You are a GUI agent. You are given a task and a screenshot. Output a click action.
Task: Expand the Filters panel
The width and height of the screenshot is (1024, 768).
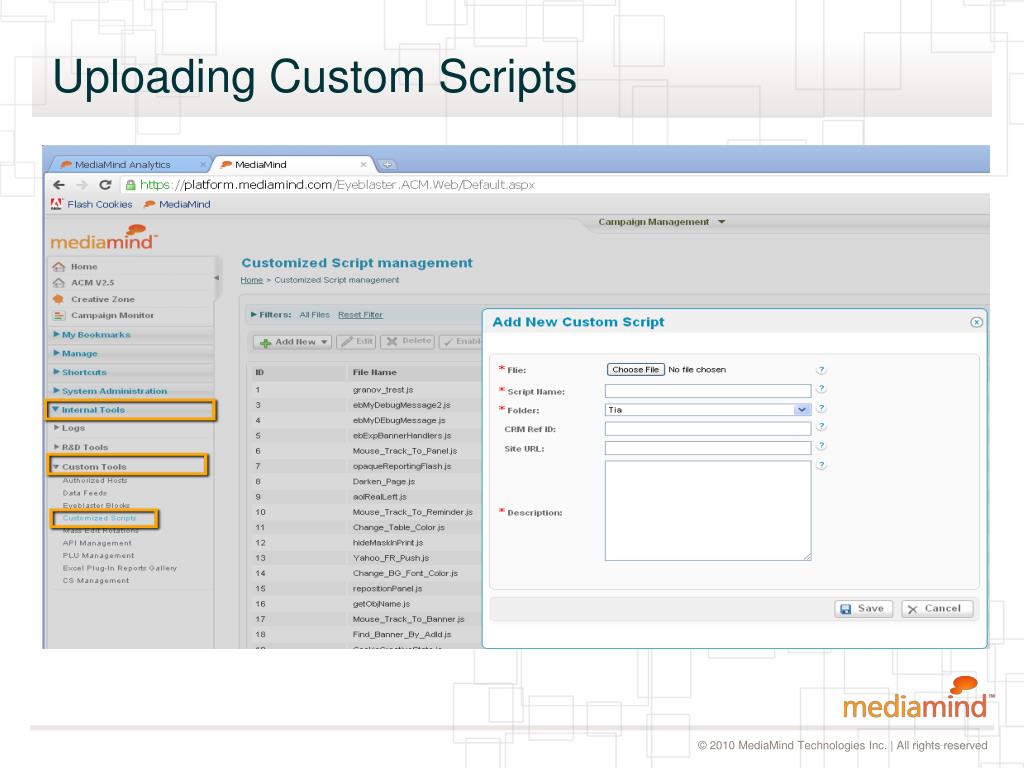tap(270, 315)
